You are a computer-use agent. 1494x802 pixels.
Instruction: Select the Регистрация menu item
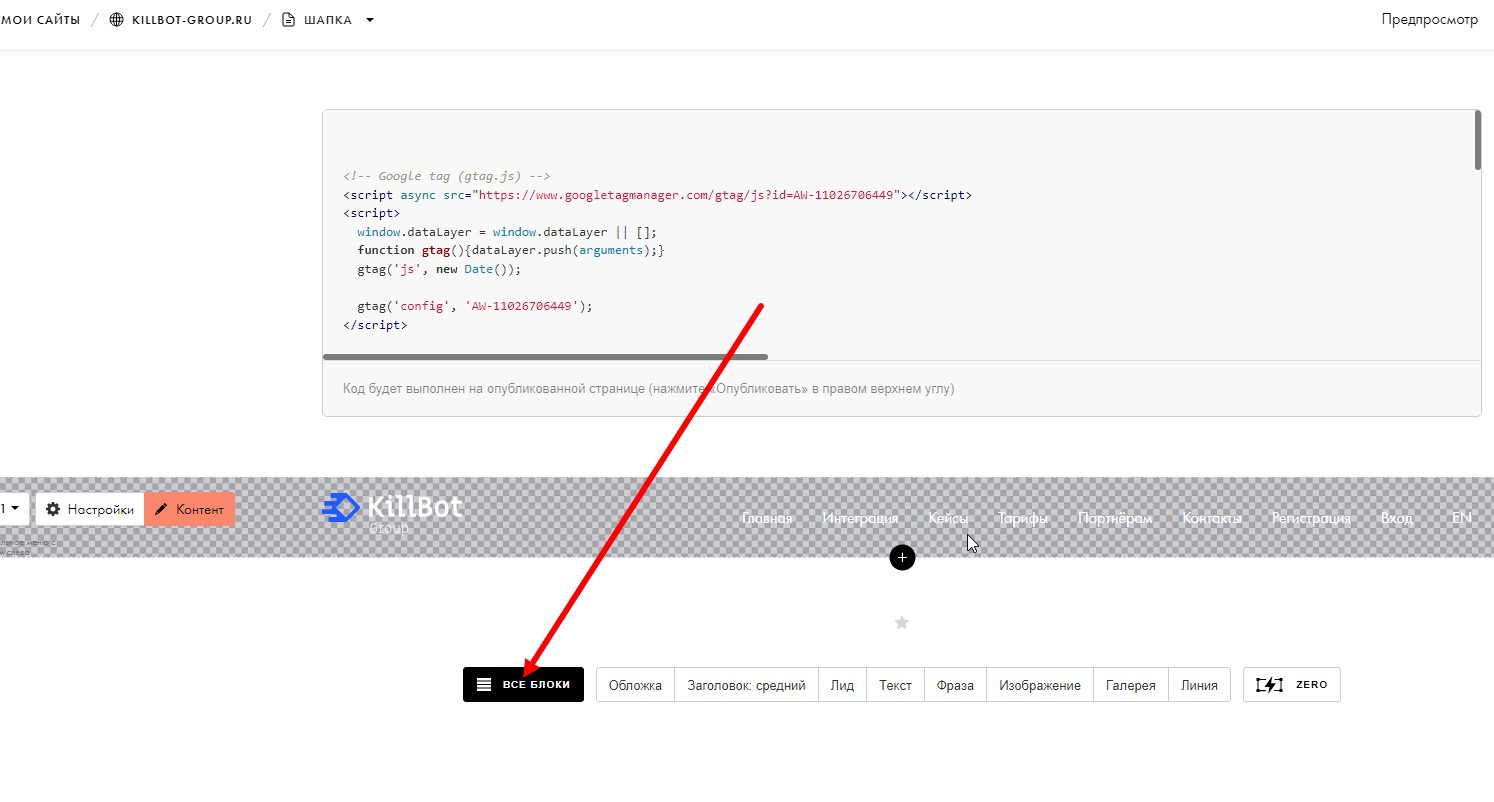(x=1311, y=518)
